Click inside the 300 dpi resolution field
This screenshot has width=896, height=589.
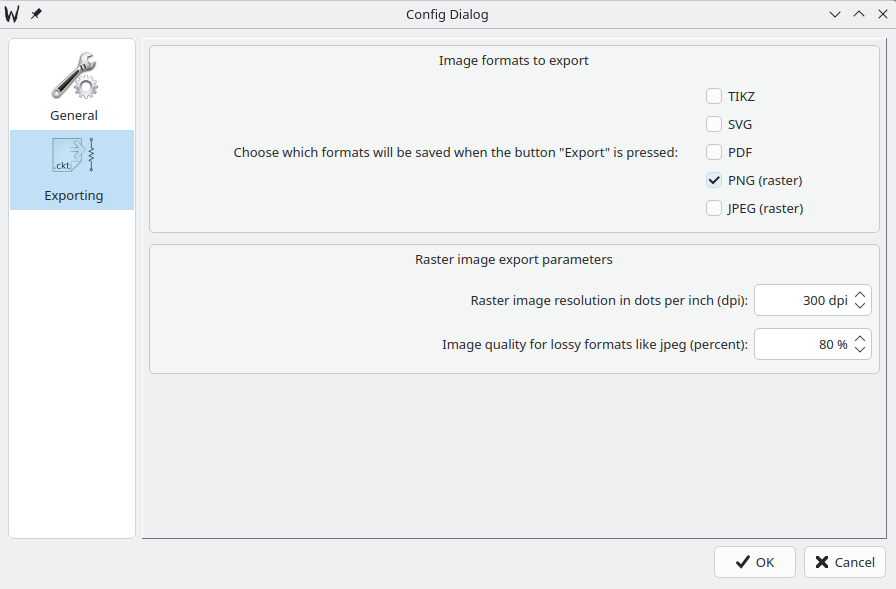pyautogui.click(x=802, y=300)
